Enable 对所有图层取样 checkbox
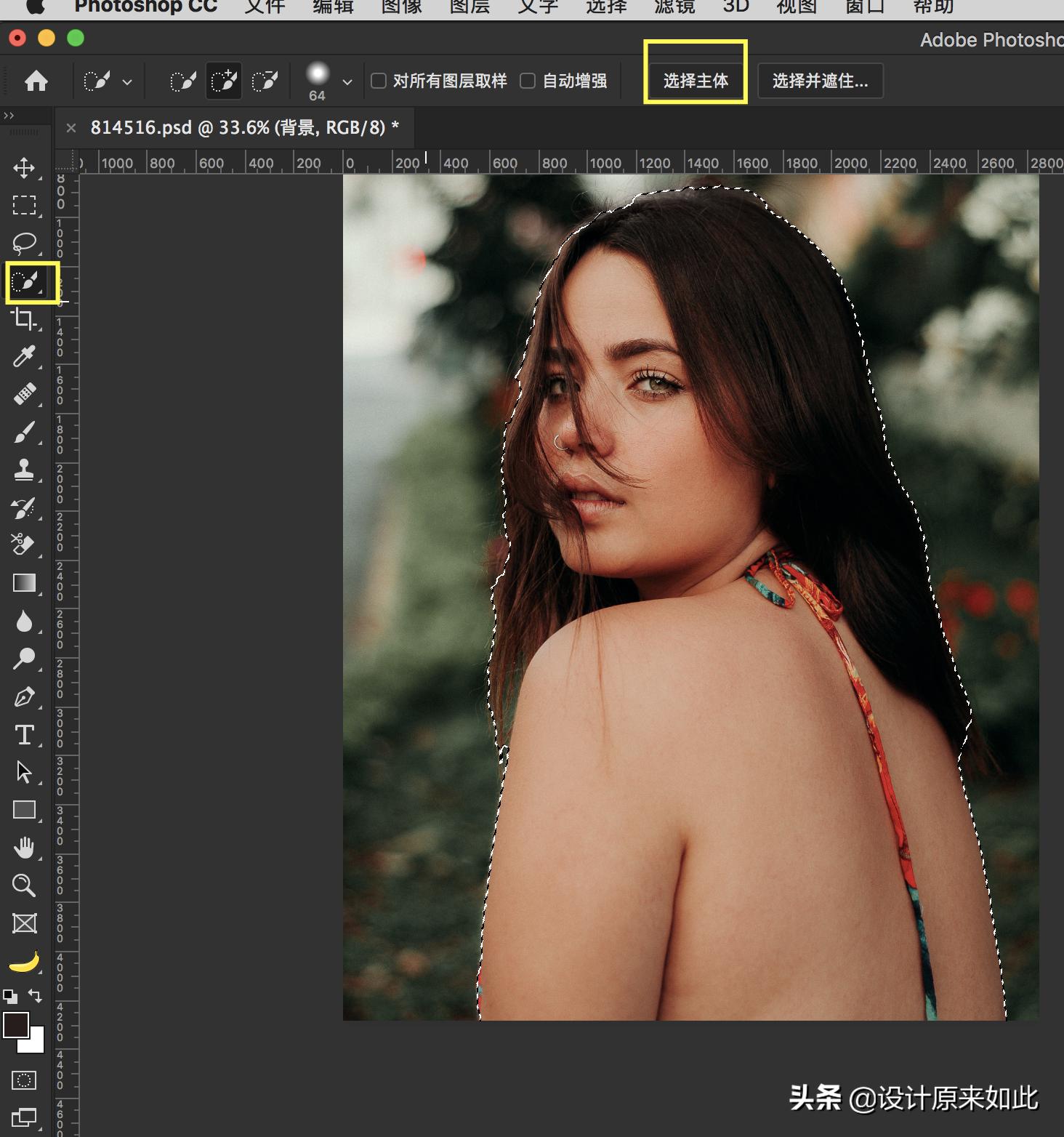The image size is (1064, 1137). [379, 81]
